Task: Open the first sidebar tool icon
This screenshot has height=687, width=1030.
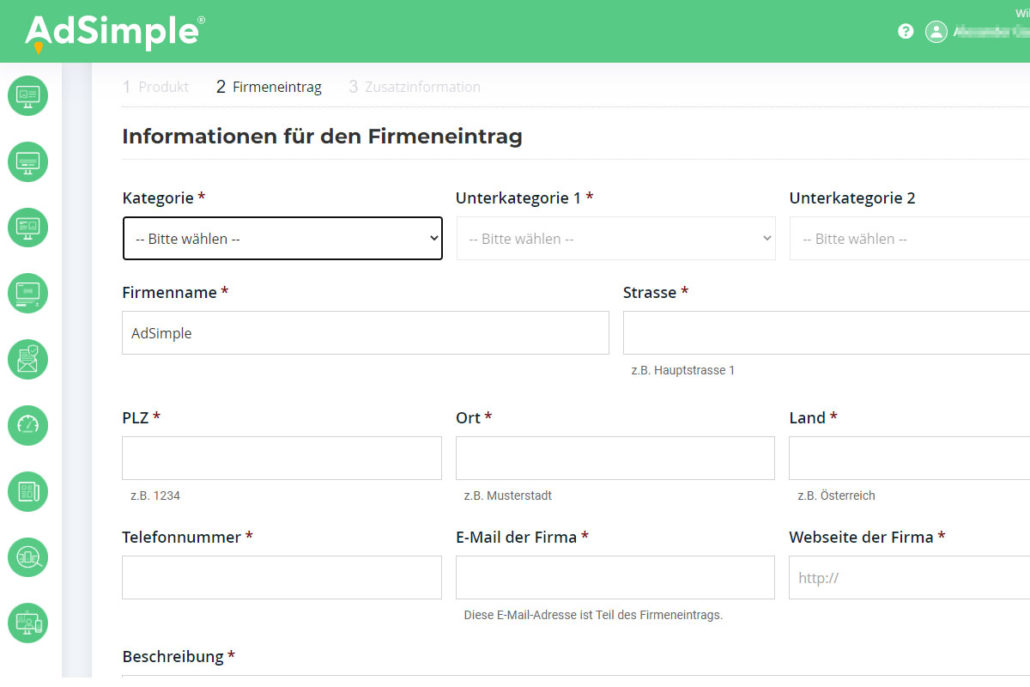Action: coord(27,96)
